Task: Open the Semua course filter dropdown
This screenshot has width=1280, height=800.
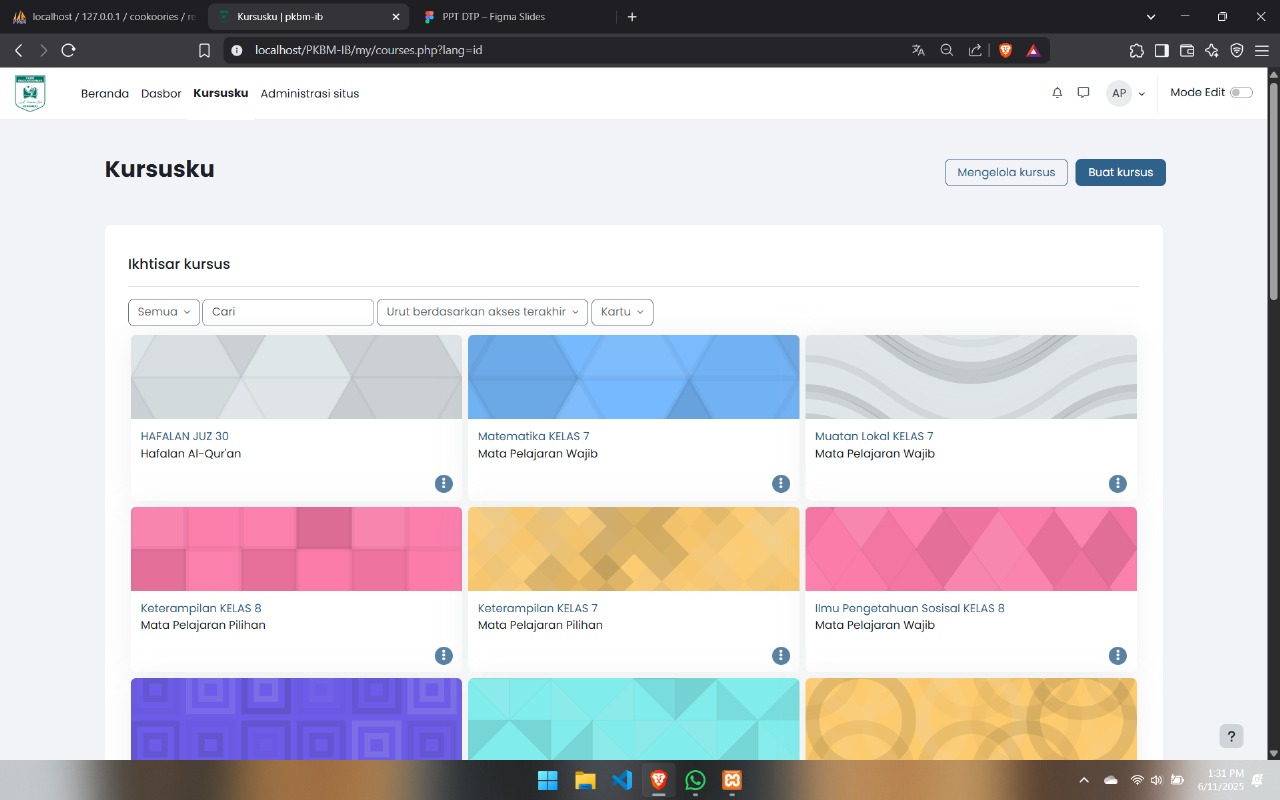Action: click(163, 311)
